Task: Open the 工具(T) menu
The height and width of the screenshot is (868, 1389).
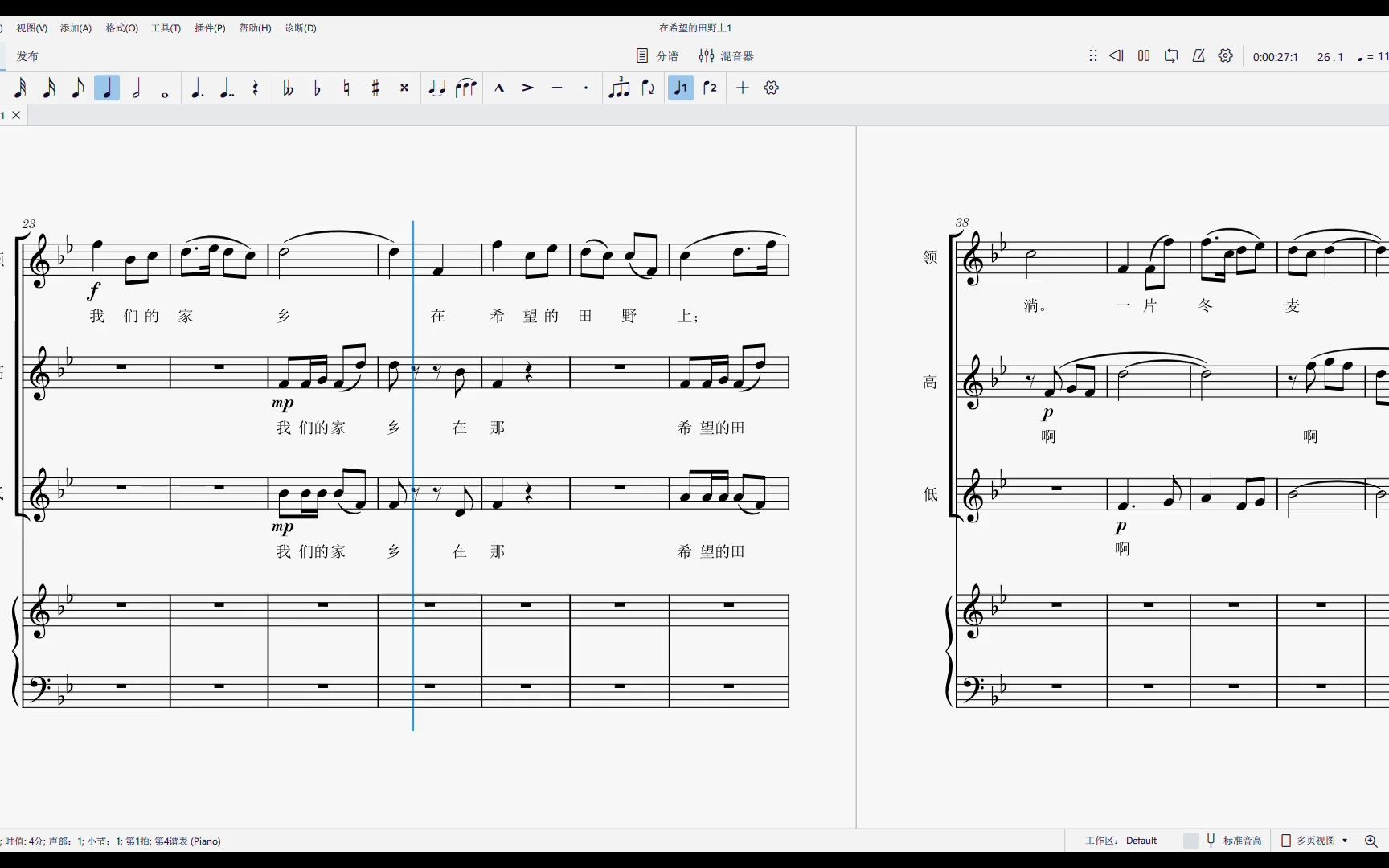Action: pyautogui.click(x=166, y=28)
